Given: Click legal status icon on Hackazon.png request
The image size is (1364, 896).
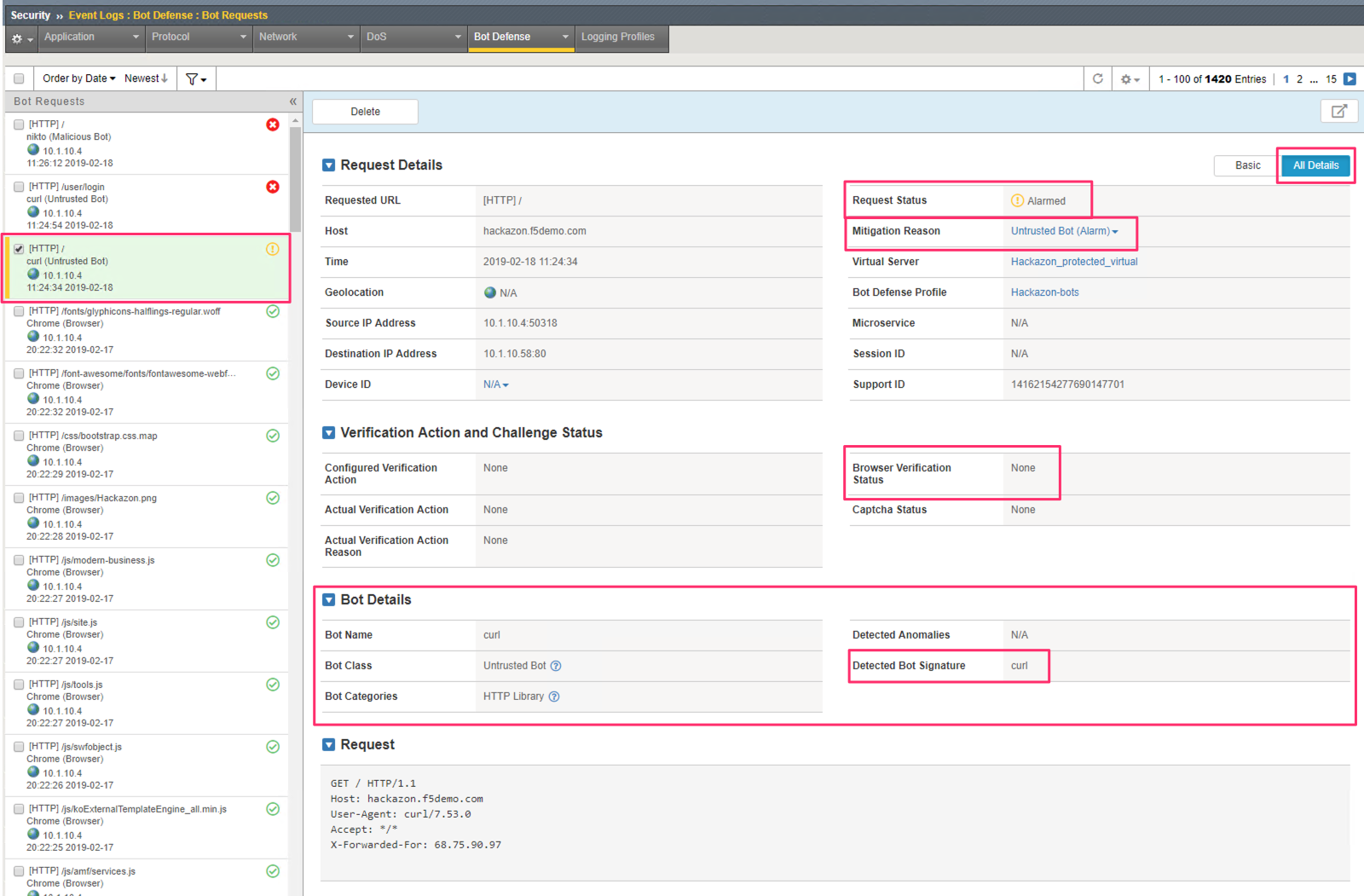Looking at the screenshot, I should (x=273, y=498).
